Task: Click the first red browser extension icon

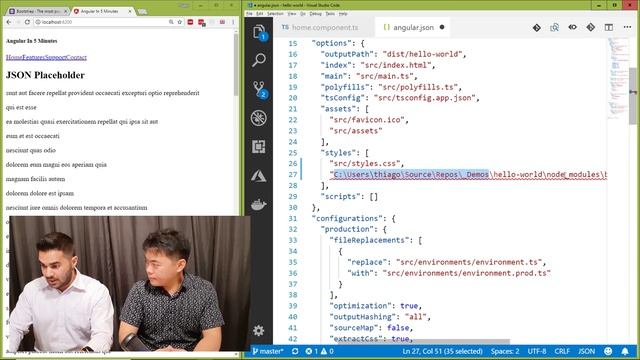Action: click(x=190, y=22)
